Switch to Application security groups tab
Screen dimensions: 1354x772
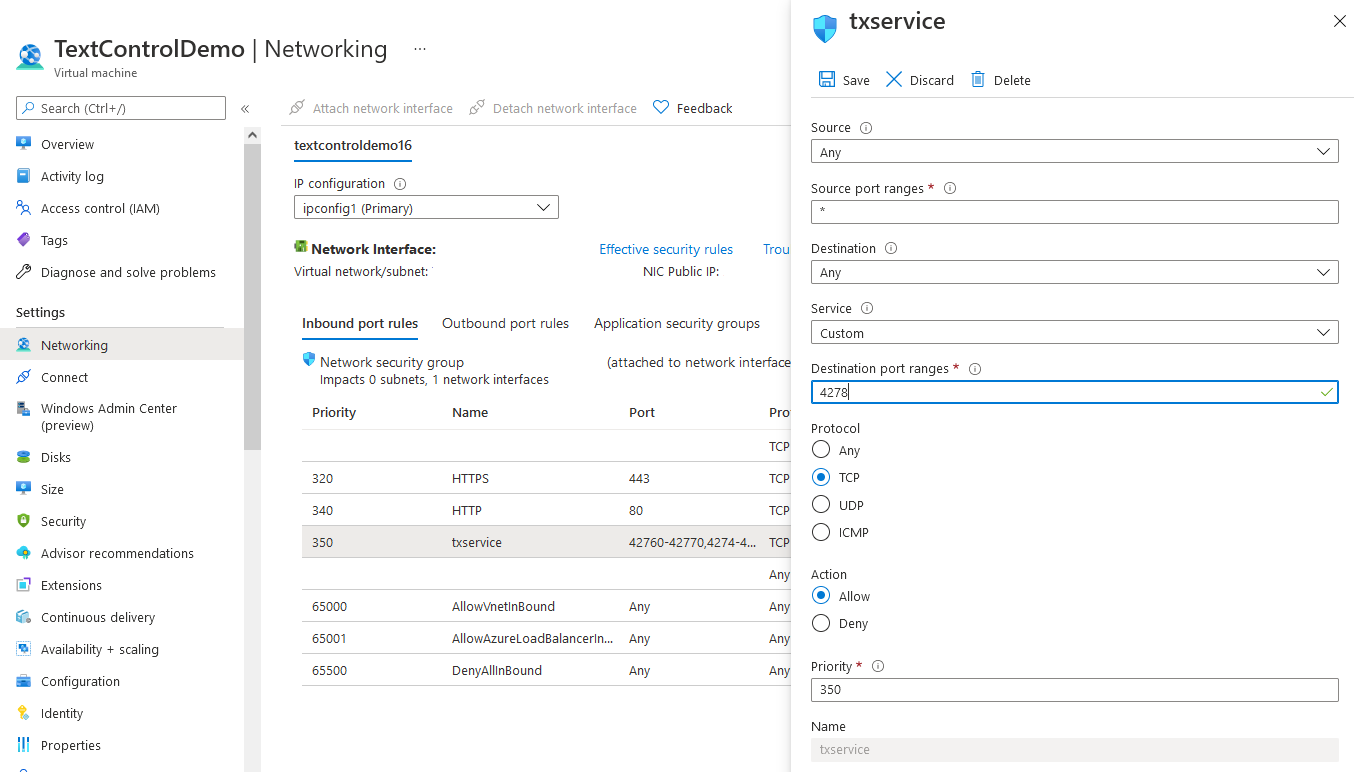[677, 324]
